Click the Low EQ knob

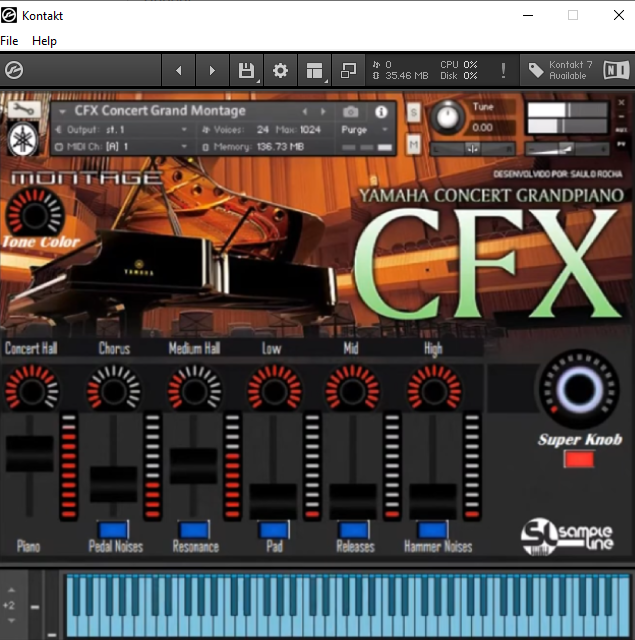274,391
